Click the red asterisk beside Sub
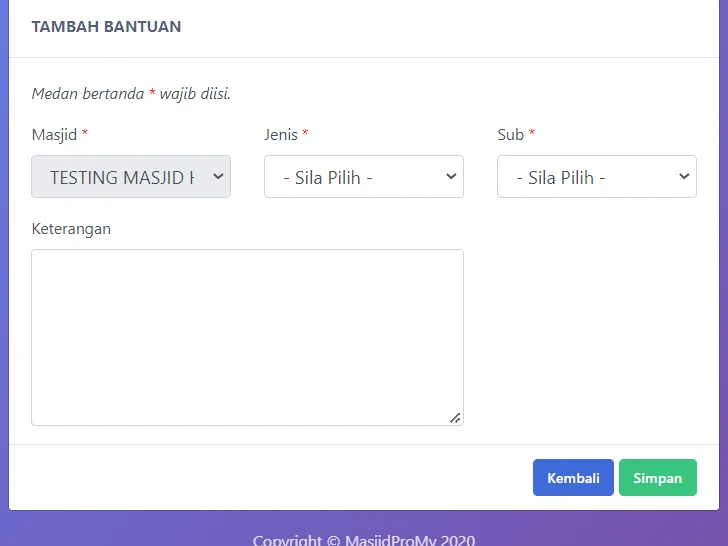728x546 pixels. tap(532, 135)
